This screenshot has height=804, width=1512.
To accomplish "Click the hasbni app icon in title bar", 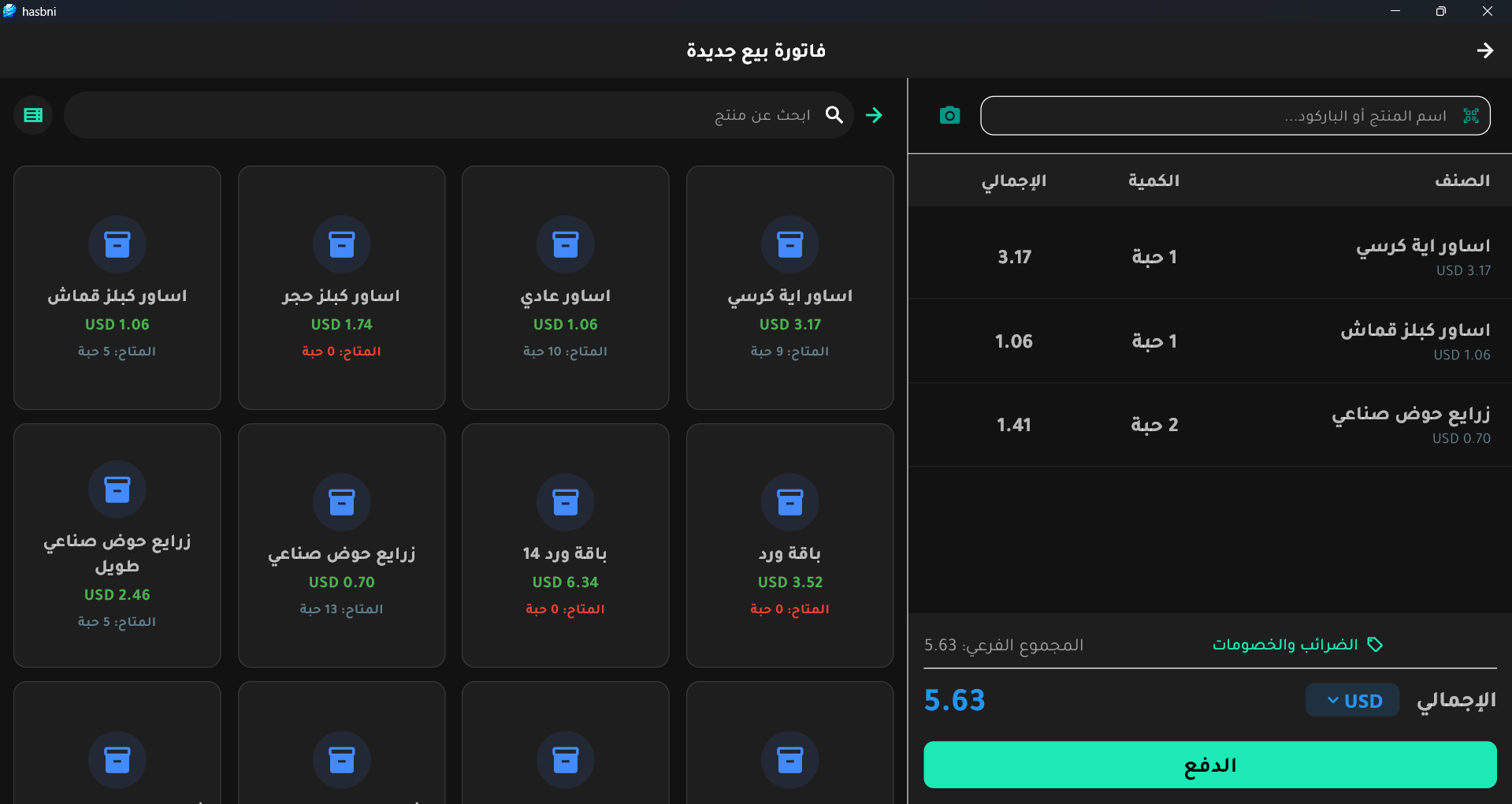I will (x=9, y=11).
